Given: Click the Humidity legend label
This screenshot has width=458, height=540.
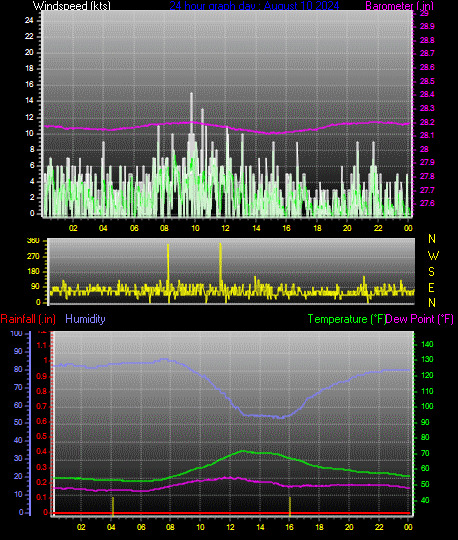Looking at the screenshot, I should (x=85, y=319).
